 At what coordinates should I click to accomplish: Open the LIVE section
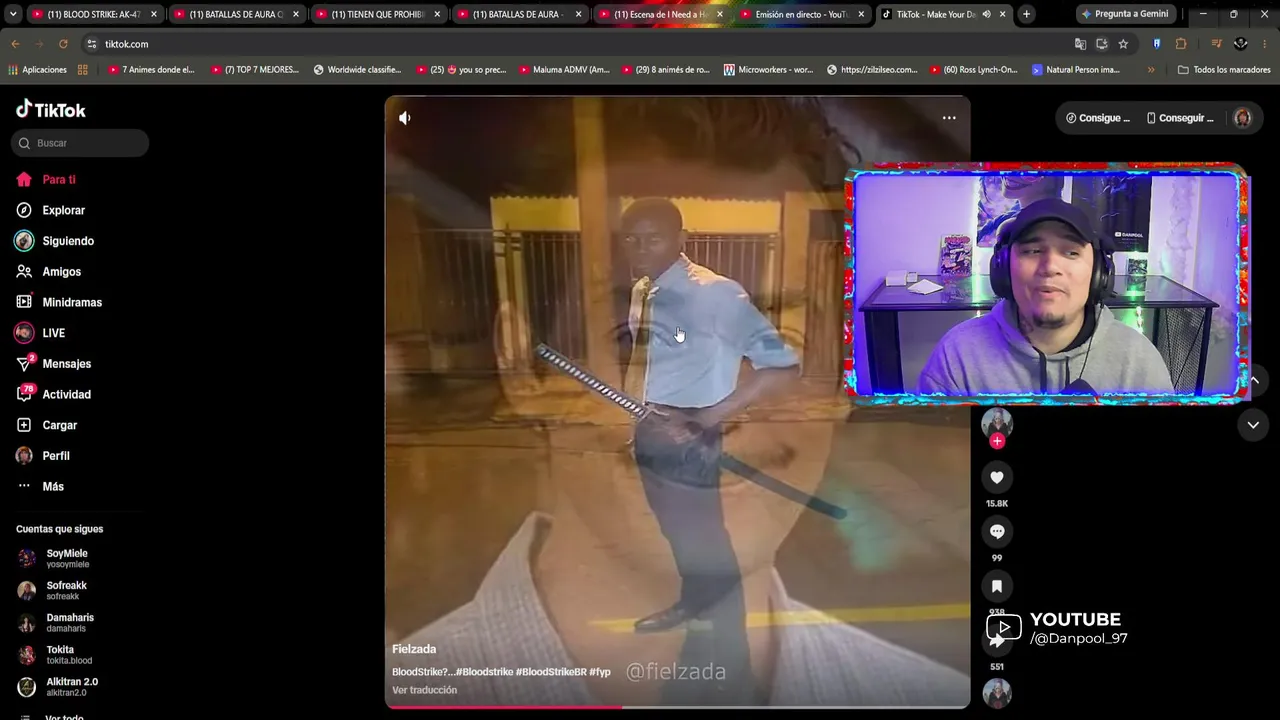(40, 333)
